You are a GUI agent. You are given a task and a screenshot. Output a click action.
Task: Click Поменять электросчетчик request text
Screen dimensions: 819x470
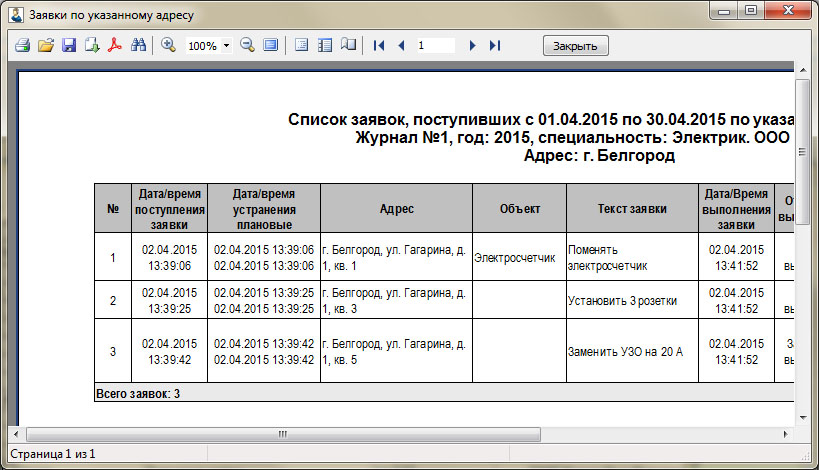[607, 257]
